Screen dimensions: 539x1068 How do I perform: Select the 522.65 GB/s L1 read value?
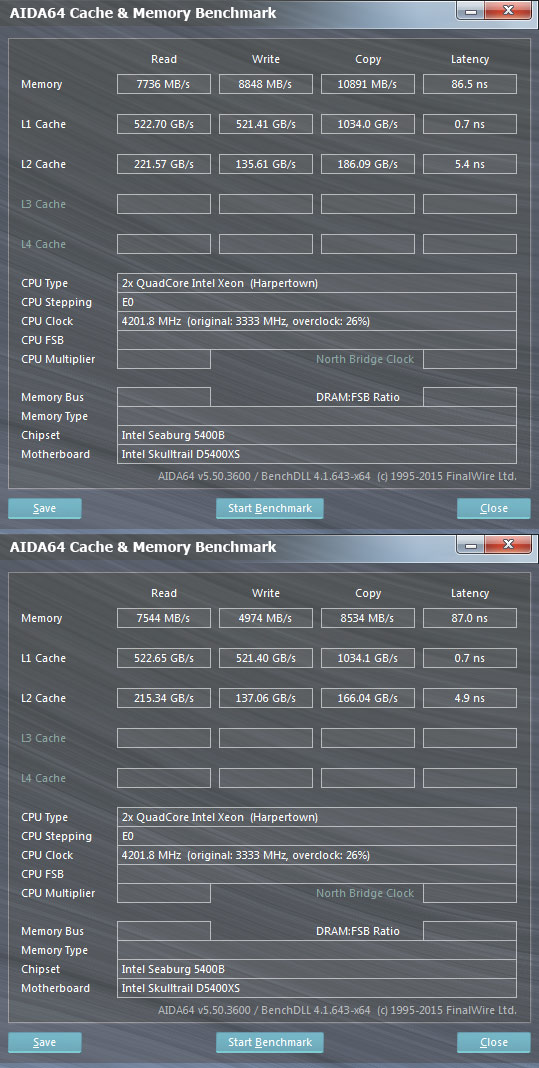tap(164, 658)
